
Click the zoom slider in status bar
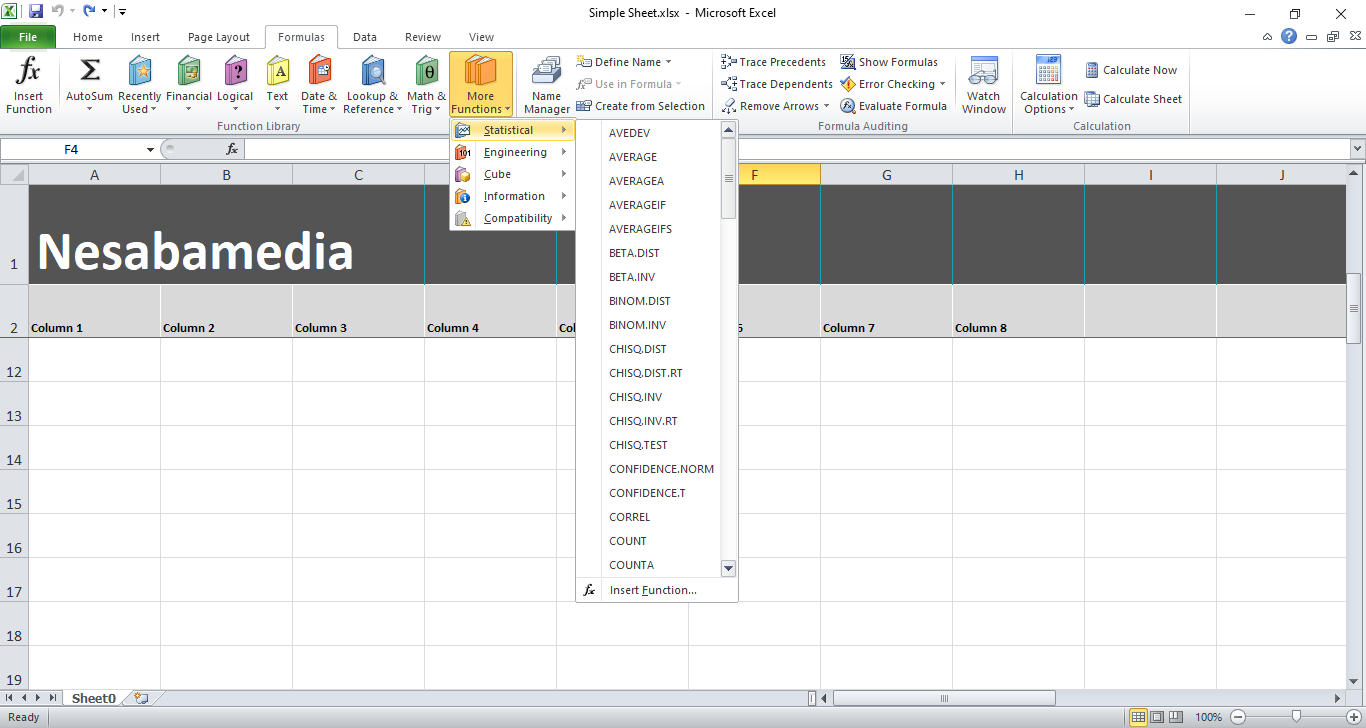tap(1296, 717)
